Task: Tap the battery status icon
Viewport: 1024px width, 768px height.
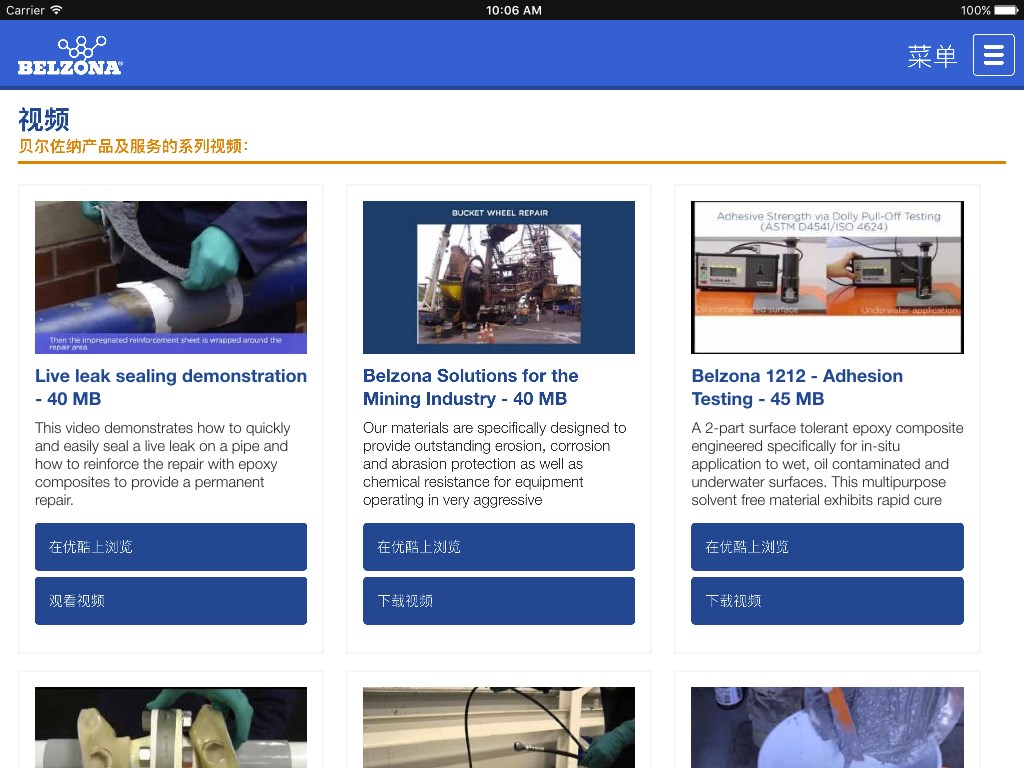Action: pos(1006,10)
